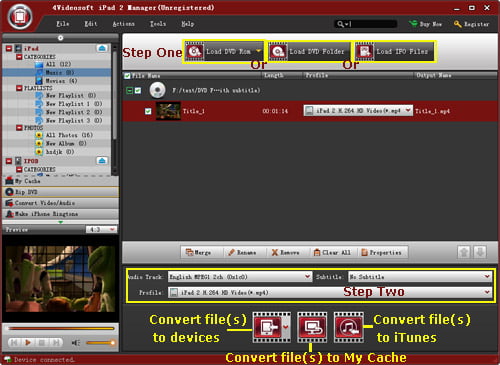Click the Load DVD Rom icon
The image size is (500, 365).
tap(195, 52)
